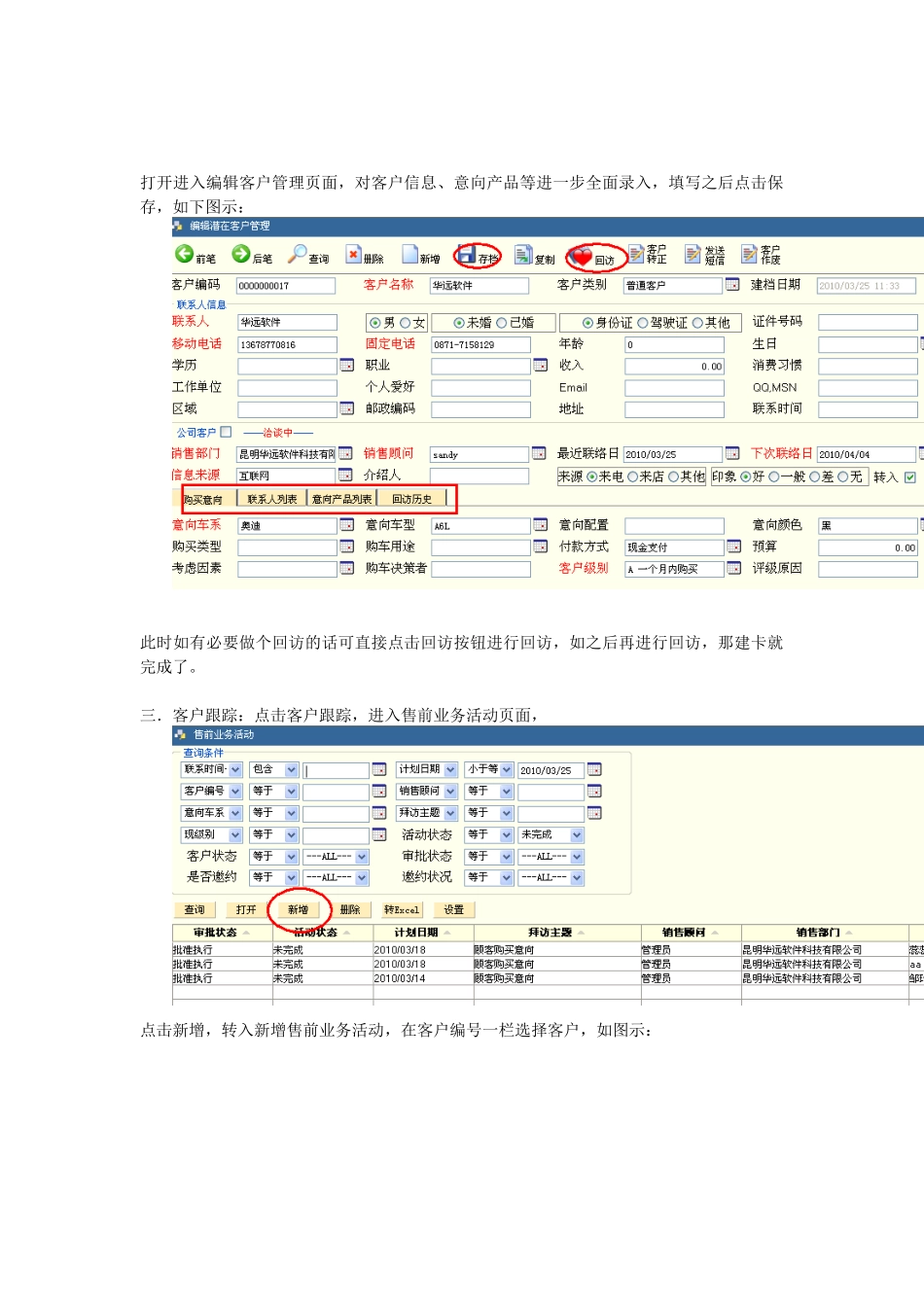Switch to the 意向产品列表 tab
Screen dimensions: 924x1307
[x=342, y=499]
